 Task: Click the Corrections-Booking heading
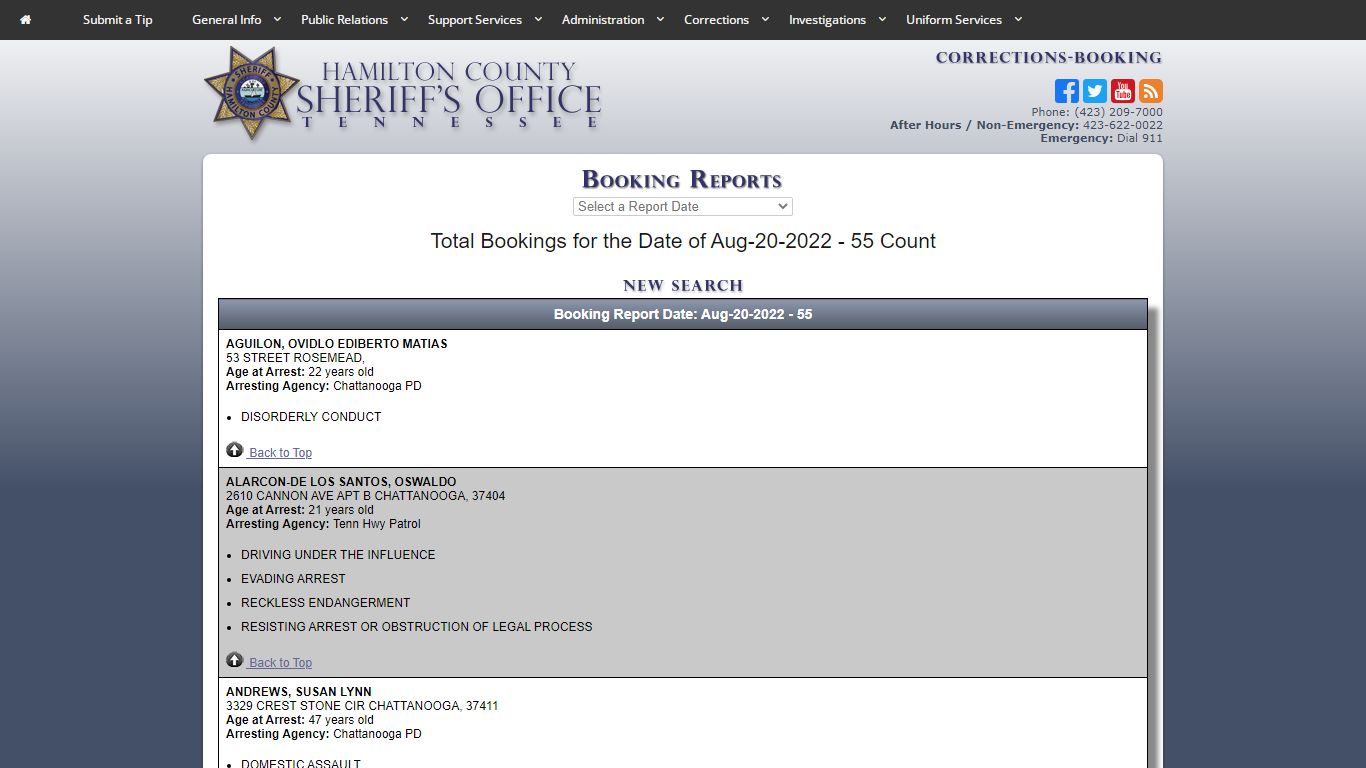1049,58
